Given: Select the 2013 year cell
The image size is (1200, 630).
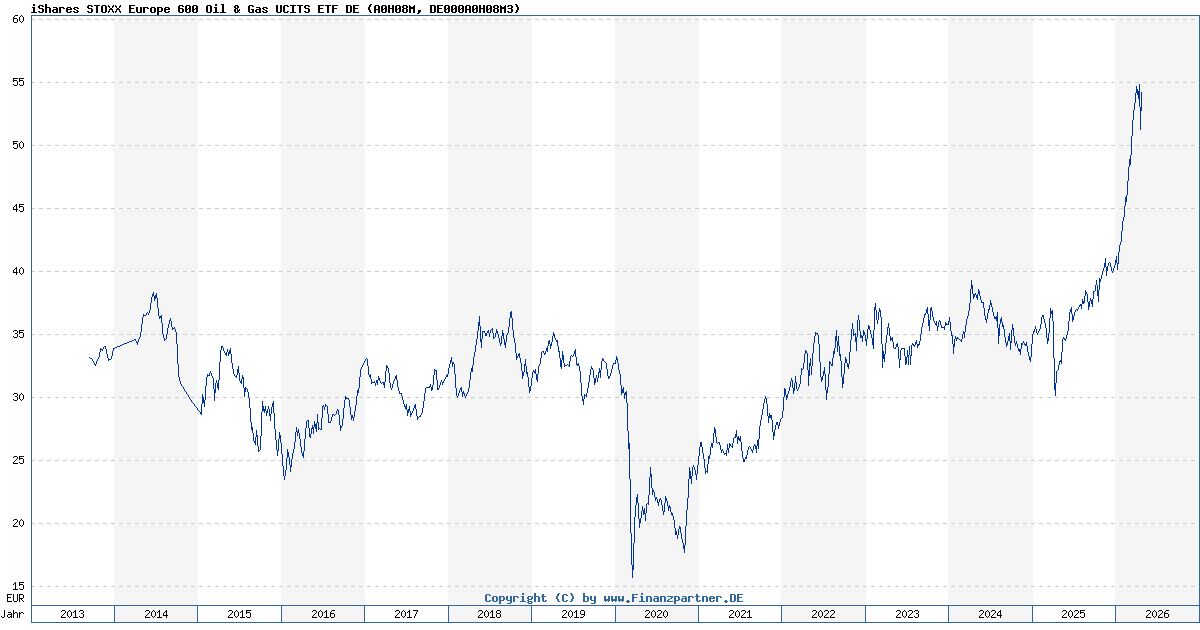Looking at the screenshot, I should pos(74,615).
